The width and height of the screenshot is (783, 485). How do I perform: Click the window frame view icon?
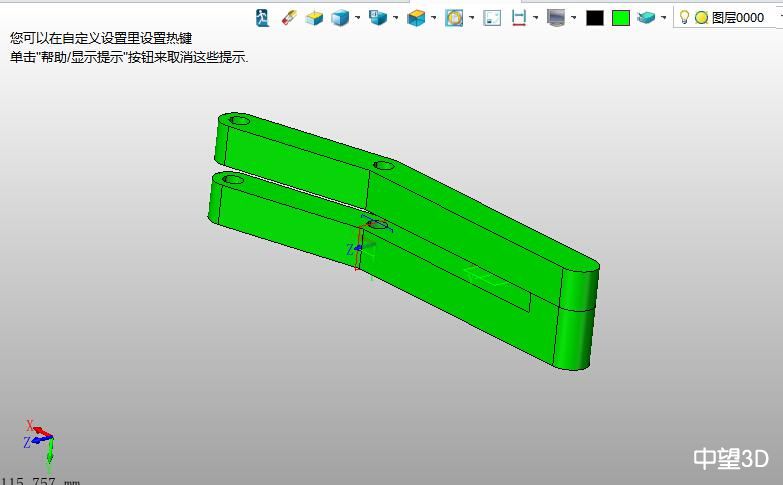click(492, 17)
